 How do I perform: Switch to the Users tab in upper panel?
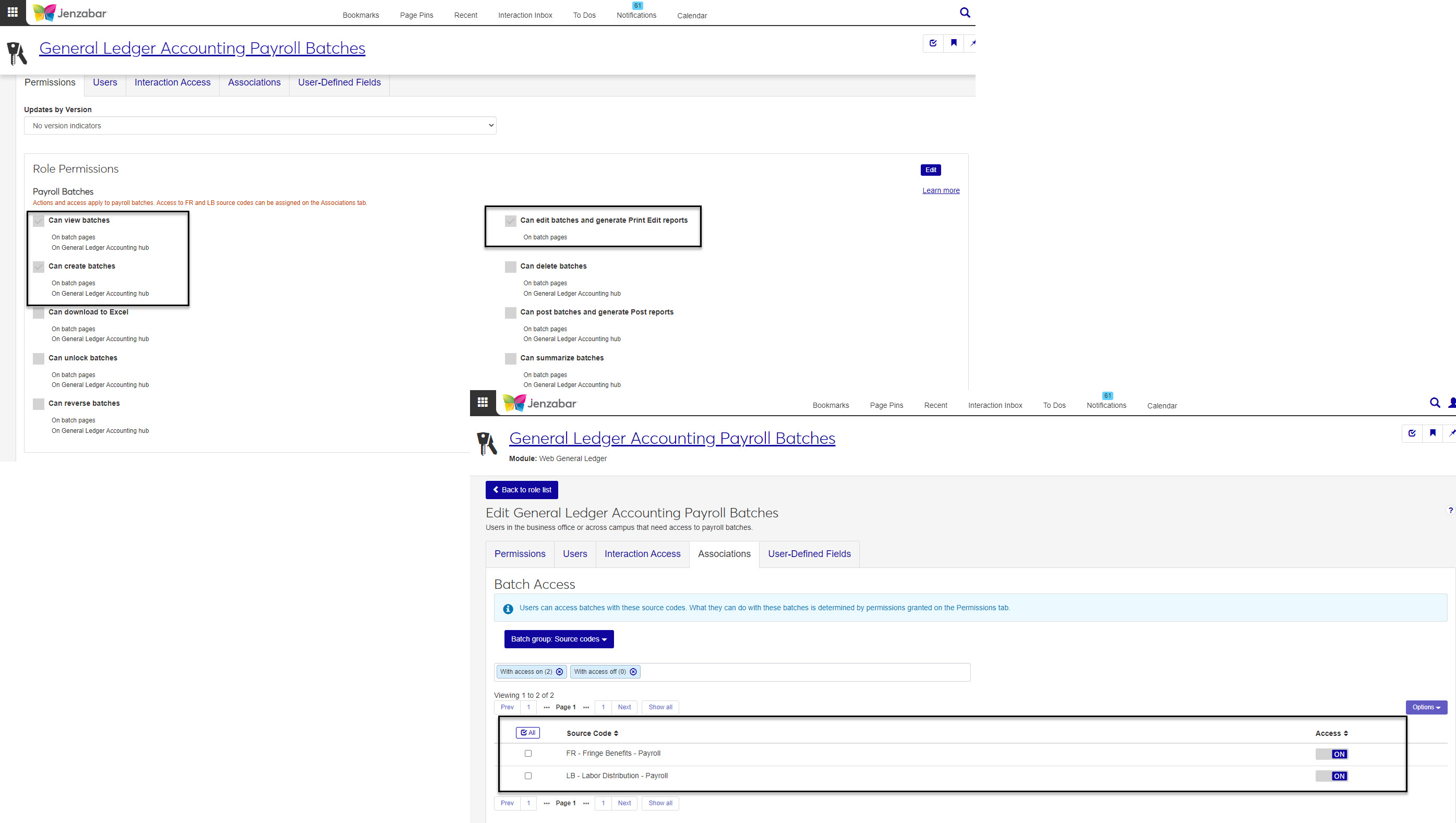tap(104, 82)
